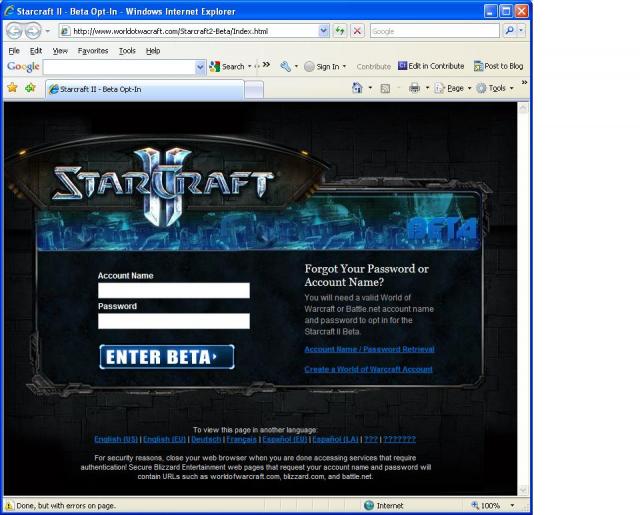The image size is (640, 515).
Task: Open the Home button dropdown arrow
Action: [x=370, y=88]
